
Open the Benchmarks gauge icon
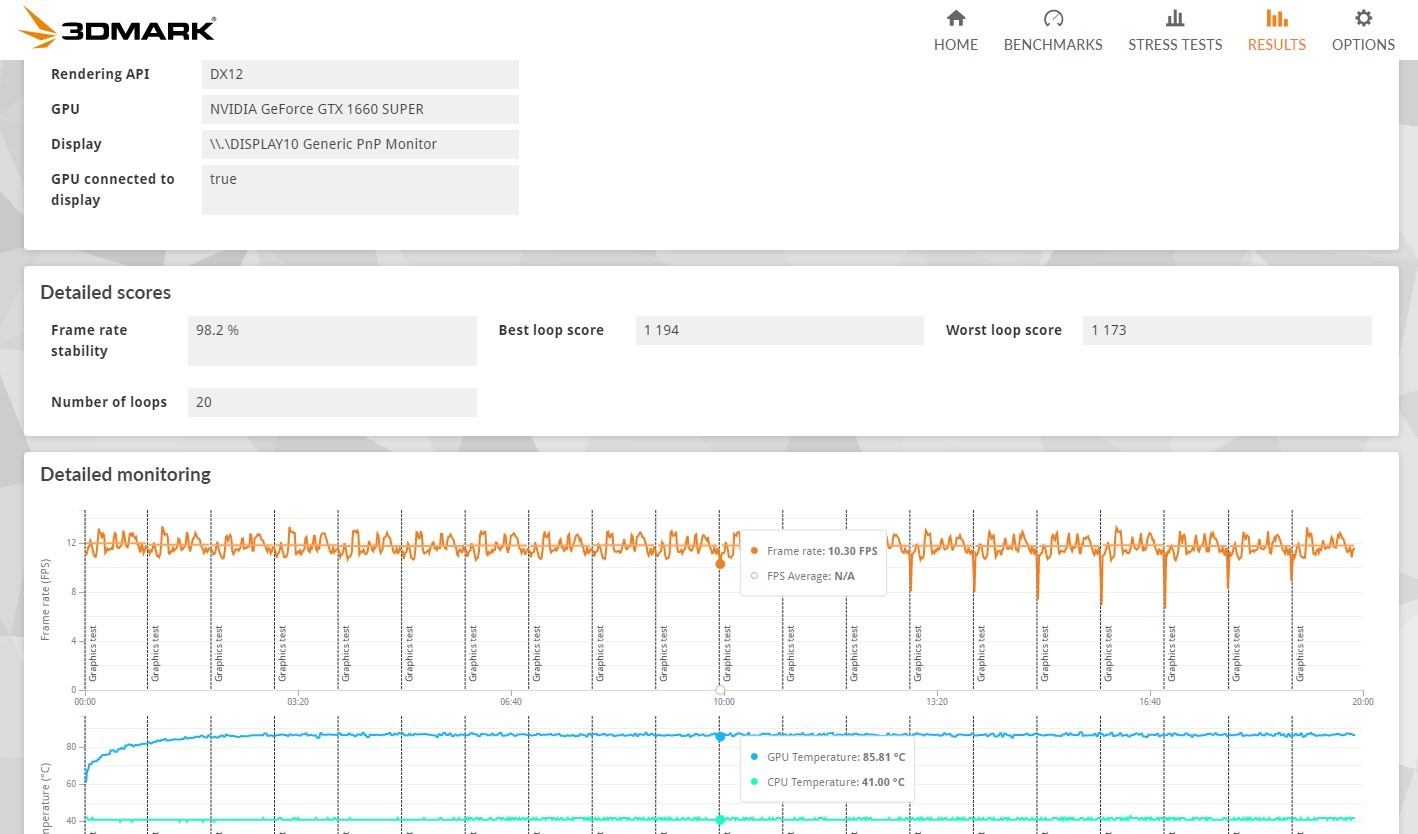[1053, 18]
